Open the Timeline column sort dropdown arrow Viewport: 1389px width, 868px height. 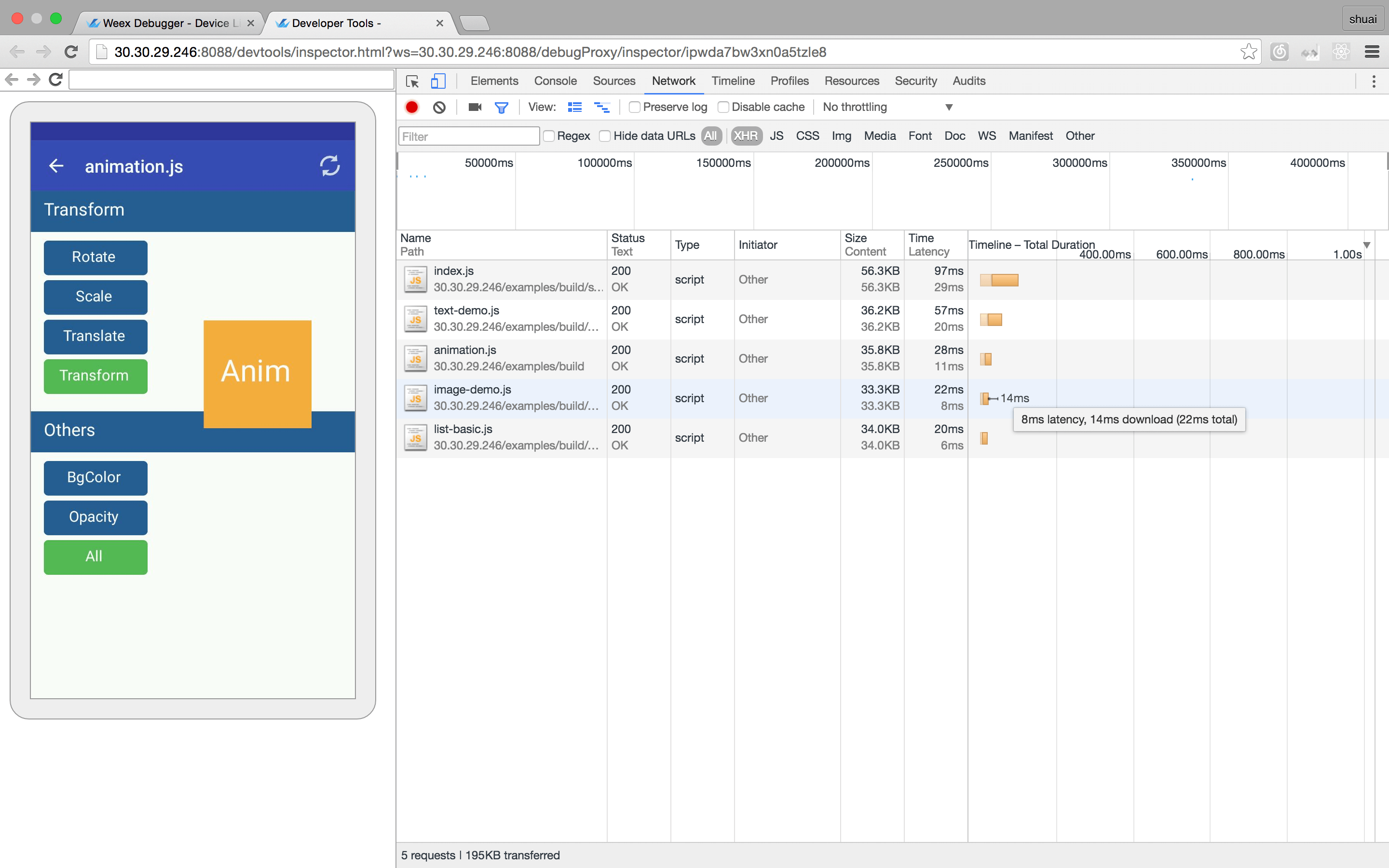pos(1367,245)
